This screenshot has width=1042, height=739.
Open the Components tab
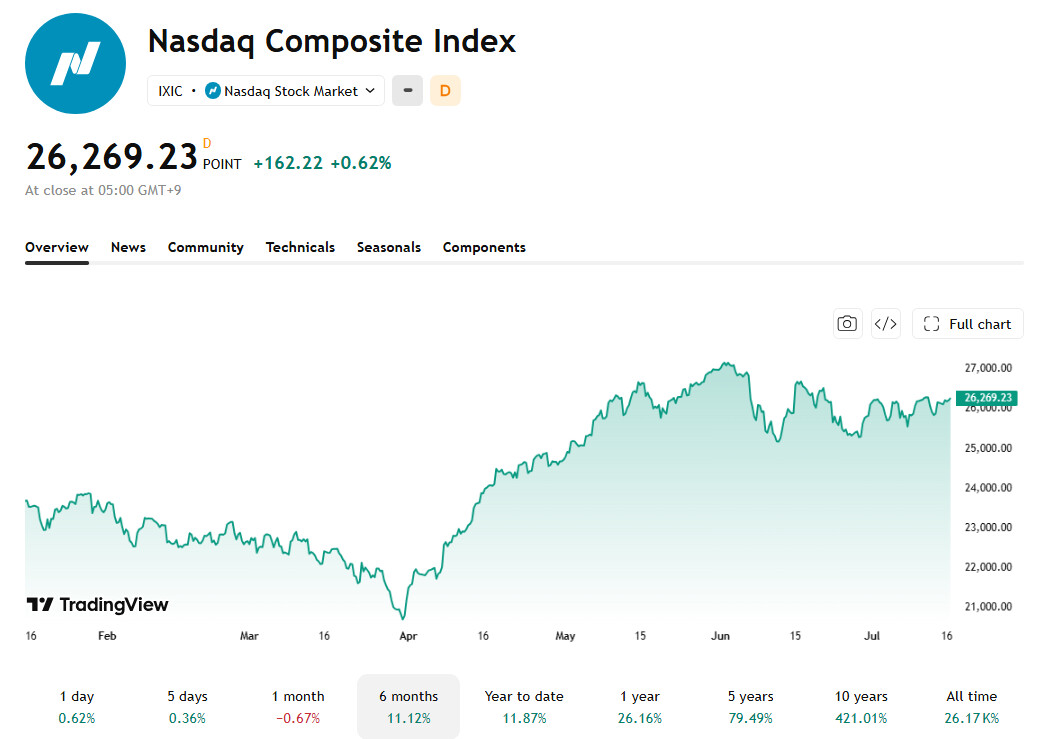click(x=484, y=247)
